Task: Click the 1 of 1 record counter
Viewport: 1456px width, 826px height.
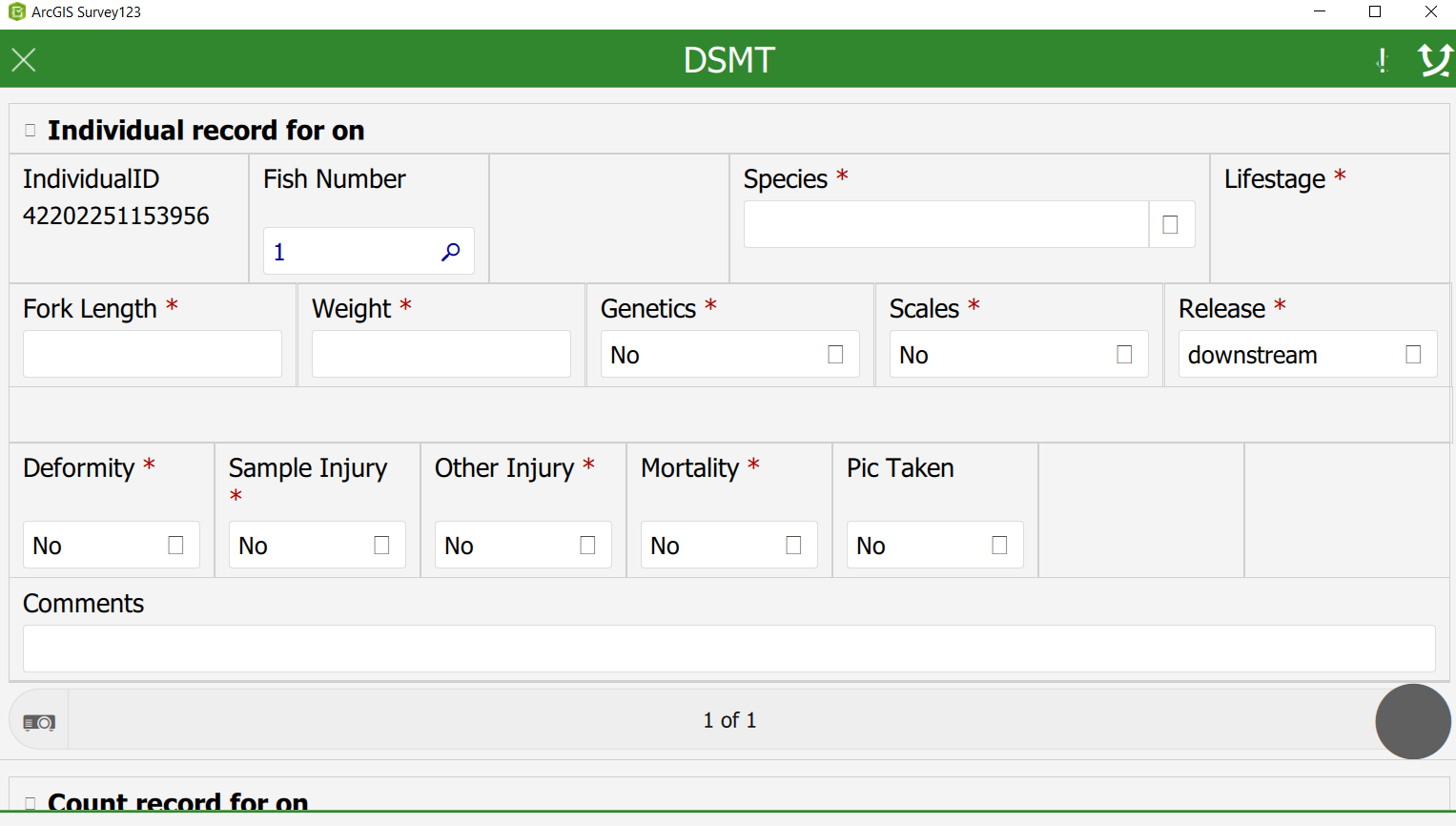Action: point(728,720)
